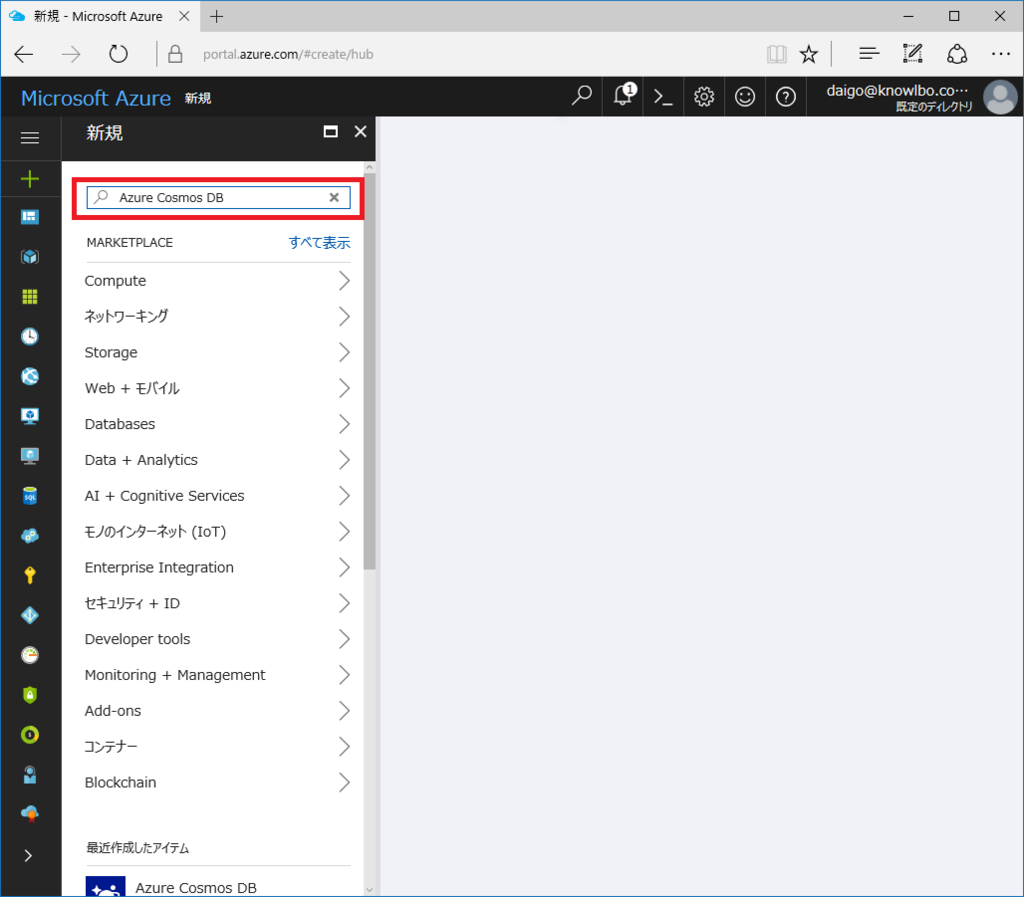Open the Recent clock icon in sidebar

[30, 336]
